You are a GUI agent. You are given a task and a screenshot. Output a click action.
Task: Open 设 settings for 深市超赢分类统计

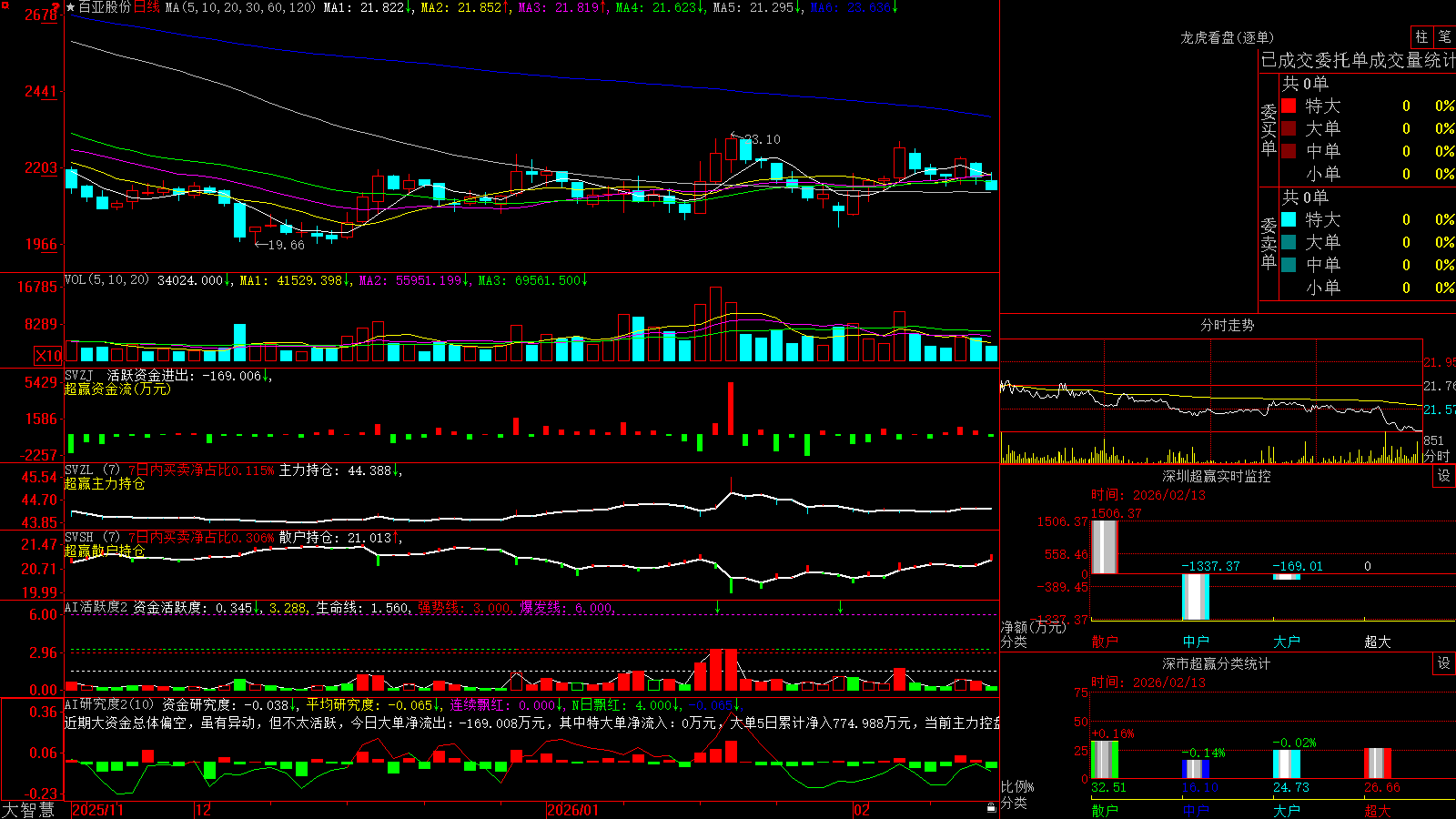[1444, 663]
